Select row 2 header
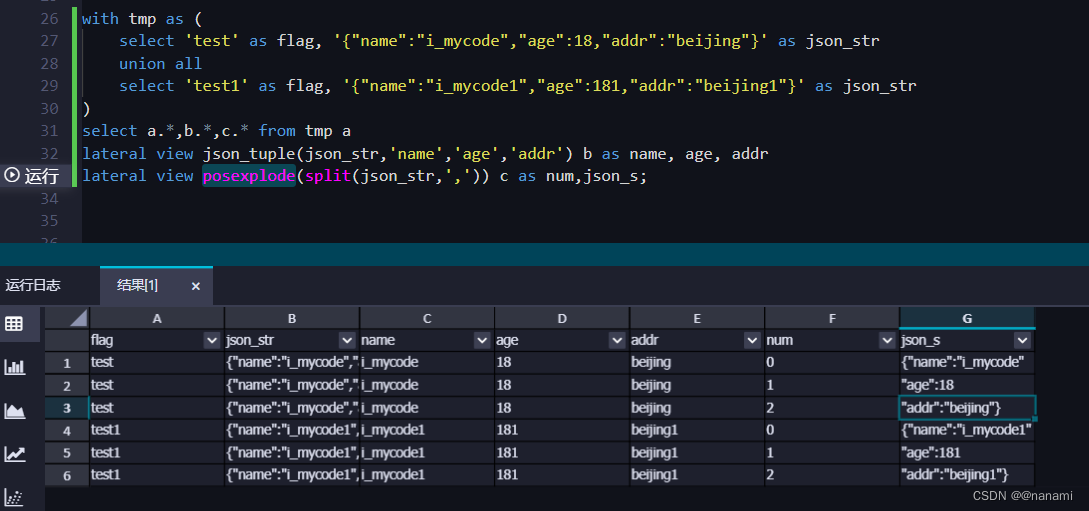Screen dimensions: 1089x511 pyautogui.click(x=67, y=385)
